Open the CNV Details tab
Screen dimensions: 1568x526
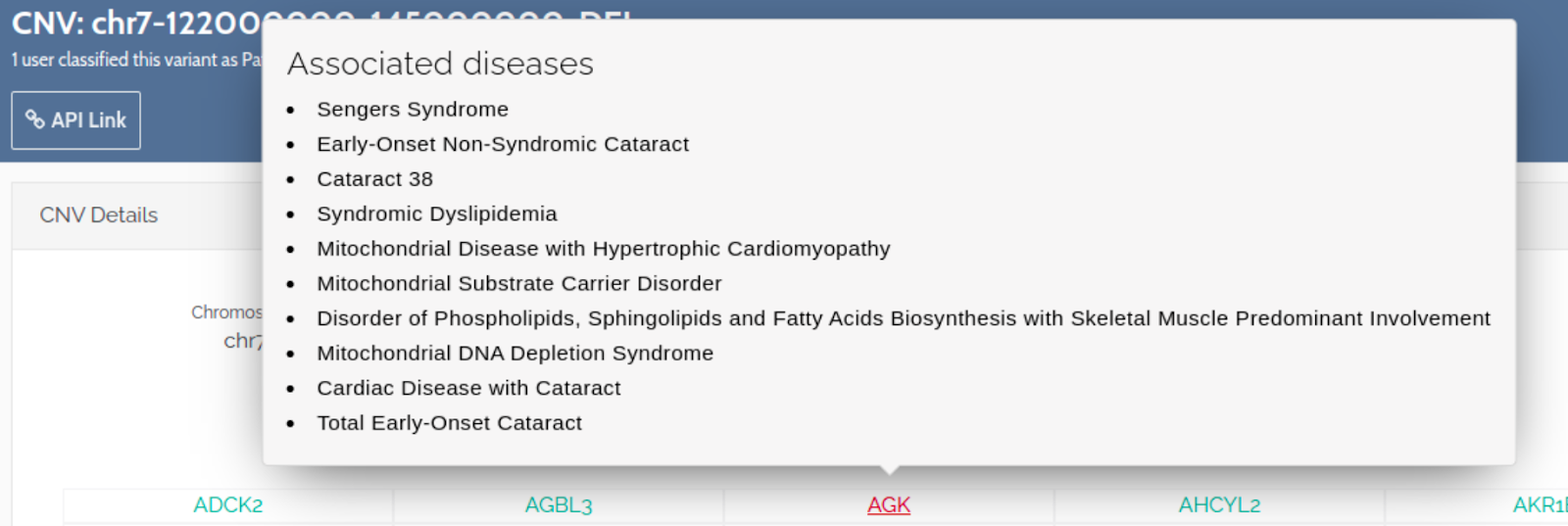[x=98, y=215]
